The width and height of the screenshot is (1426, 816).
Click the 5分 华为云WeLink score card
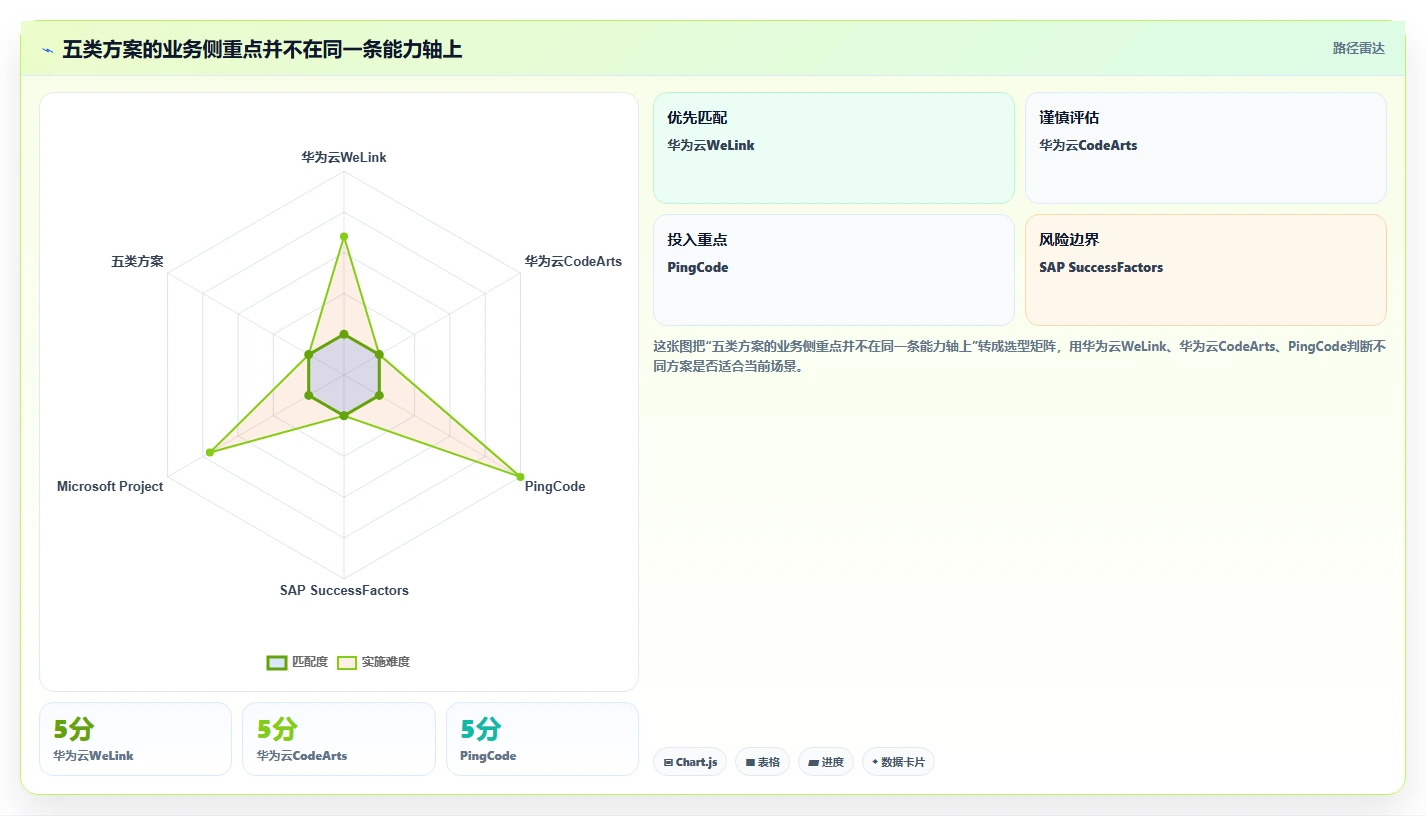coord(135,739)
